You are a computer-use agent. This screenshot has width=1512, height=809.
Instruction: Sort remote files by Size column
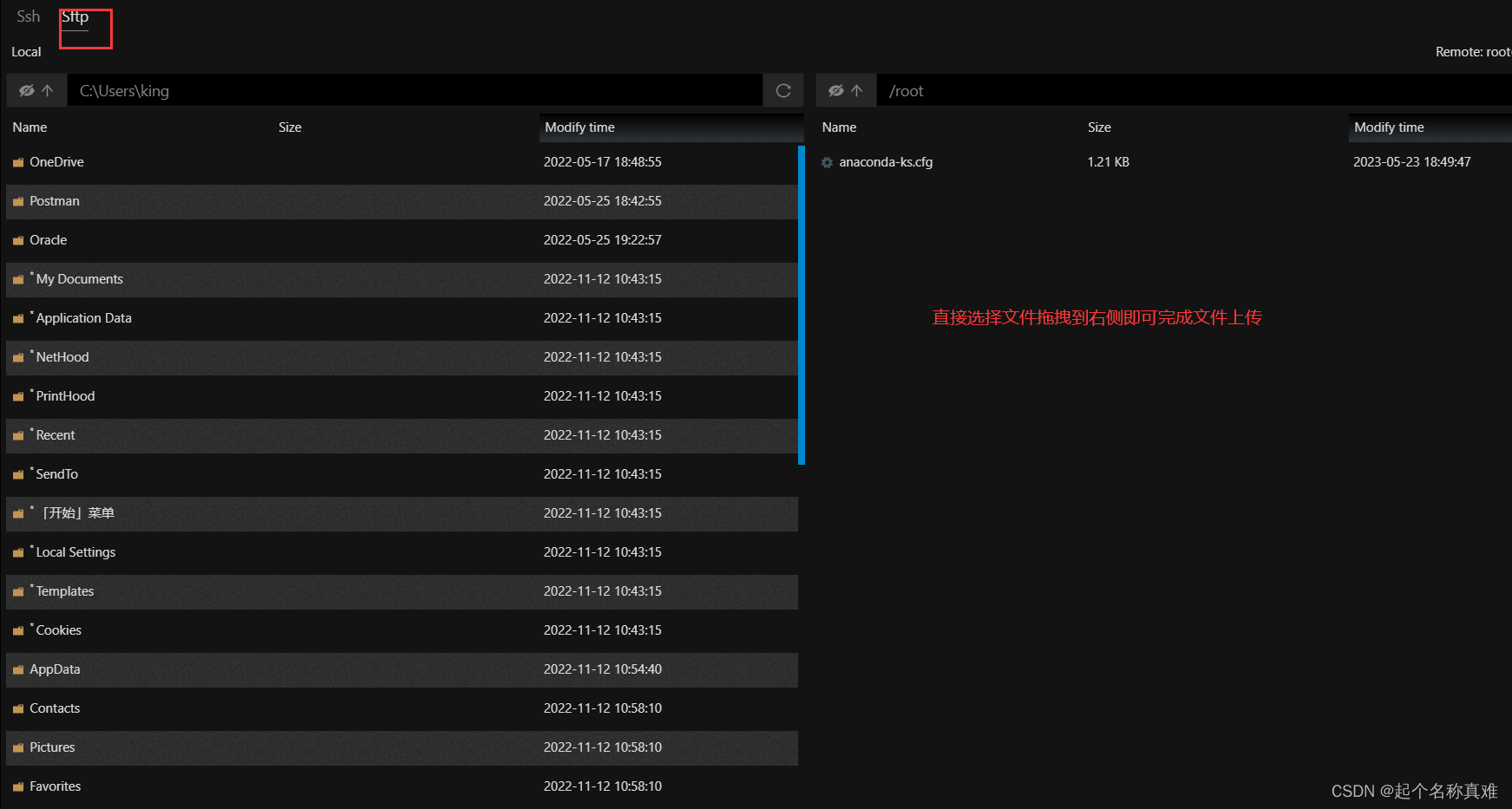pos(1099,127)
